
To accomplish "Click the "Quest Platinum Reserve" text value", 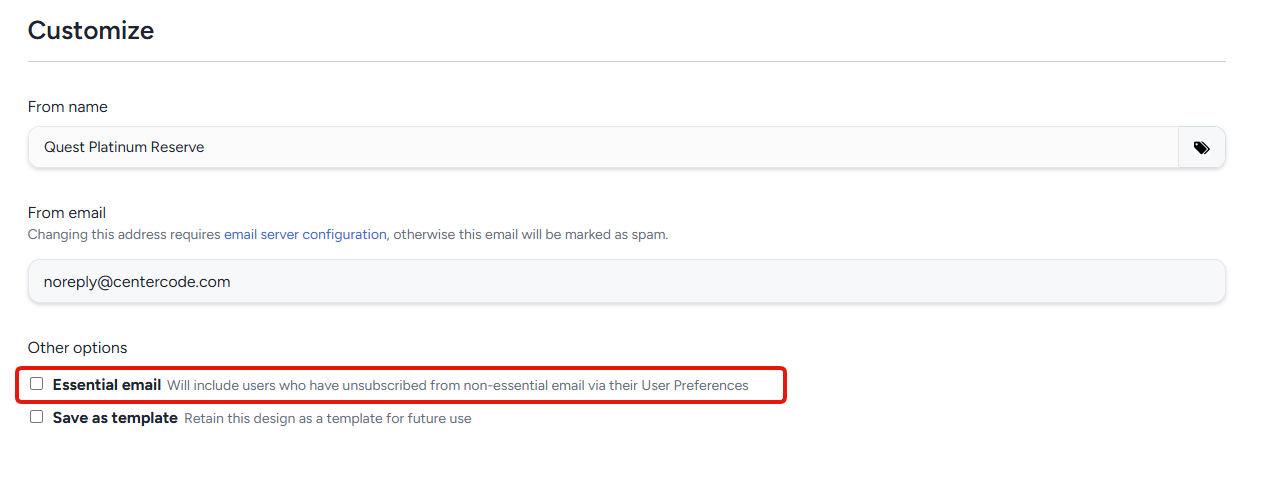I will (124, 148).
